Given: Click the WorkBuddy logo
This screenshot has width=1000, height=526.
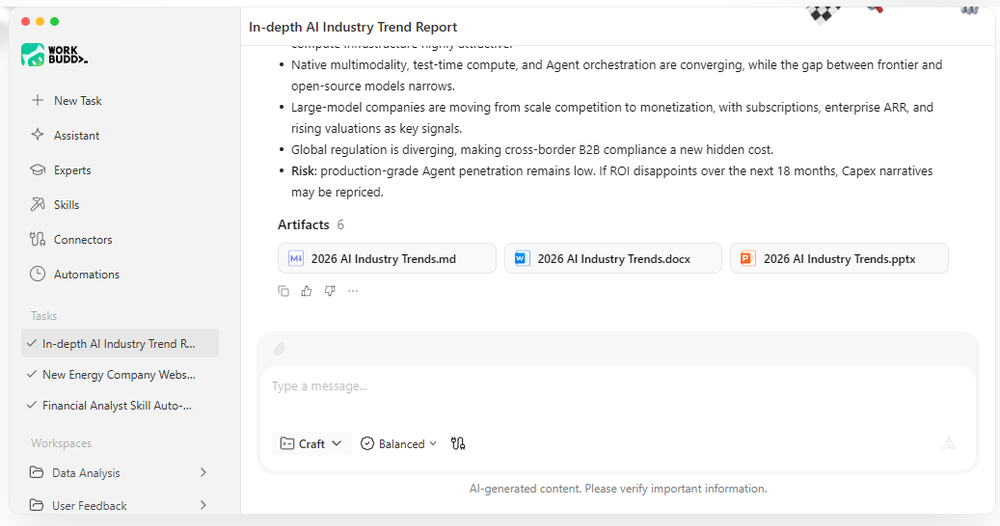Looking at the screenshot, I should pos(54,55).
